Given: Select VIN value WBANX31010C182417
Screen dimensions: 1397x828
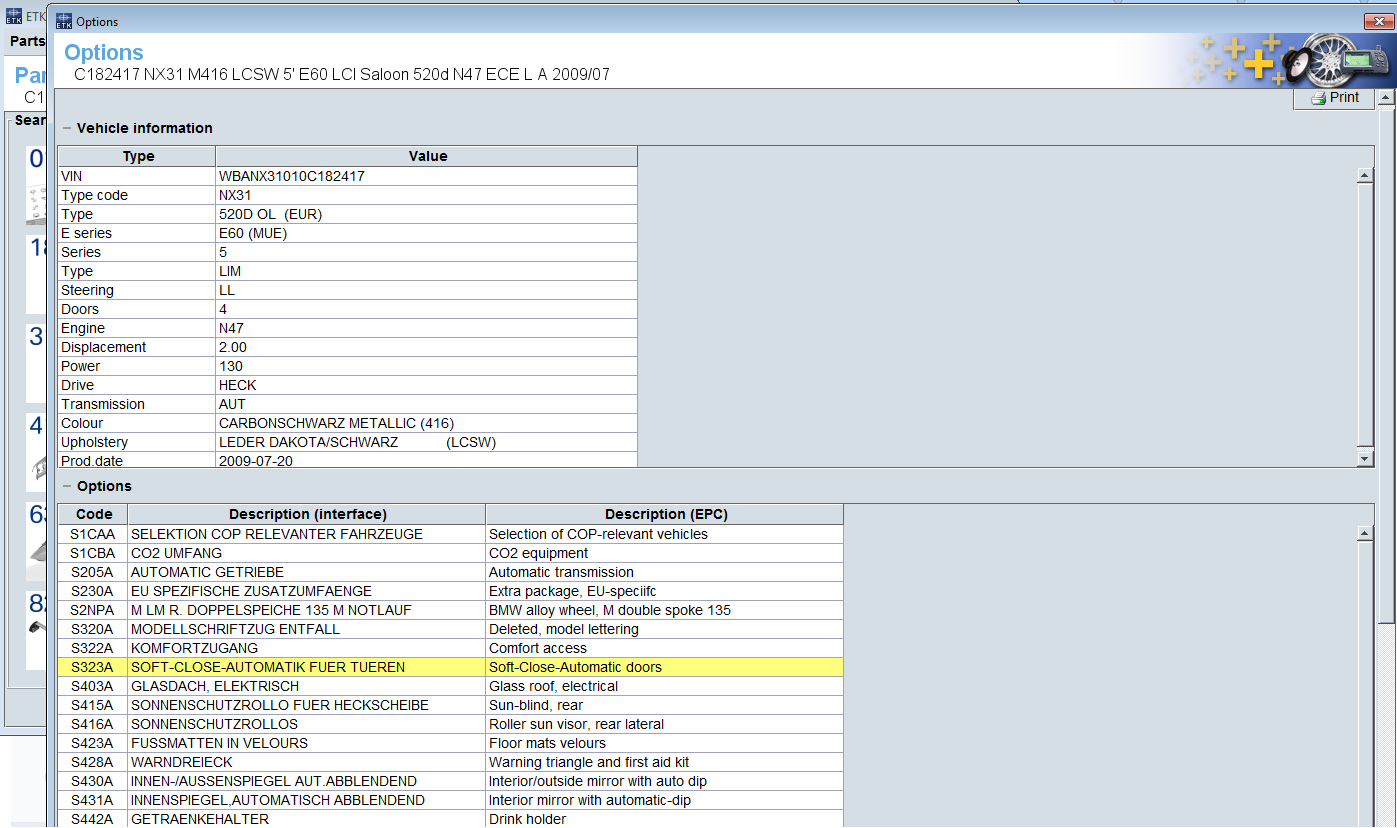Looking at the screenshot, I should tap(292, 176).
